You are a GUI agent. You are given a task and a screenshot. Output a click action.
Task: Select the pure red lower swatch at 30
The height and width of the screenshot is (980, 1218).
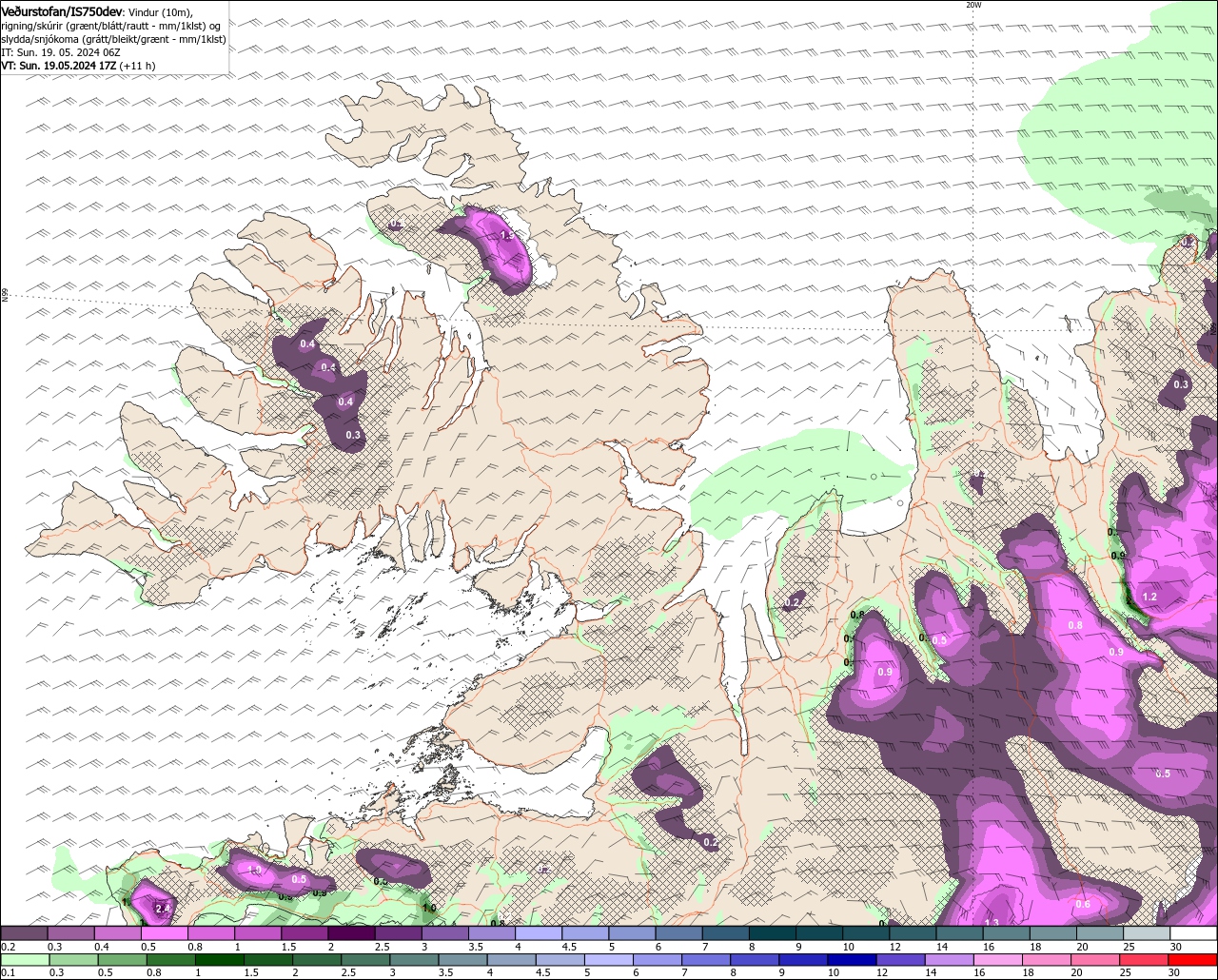click(1194, 960)
